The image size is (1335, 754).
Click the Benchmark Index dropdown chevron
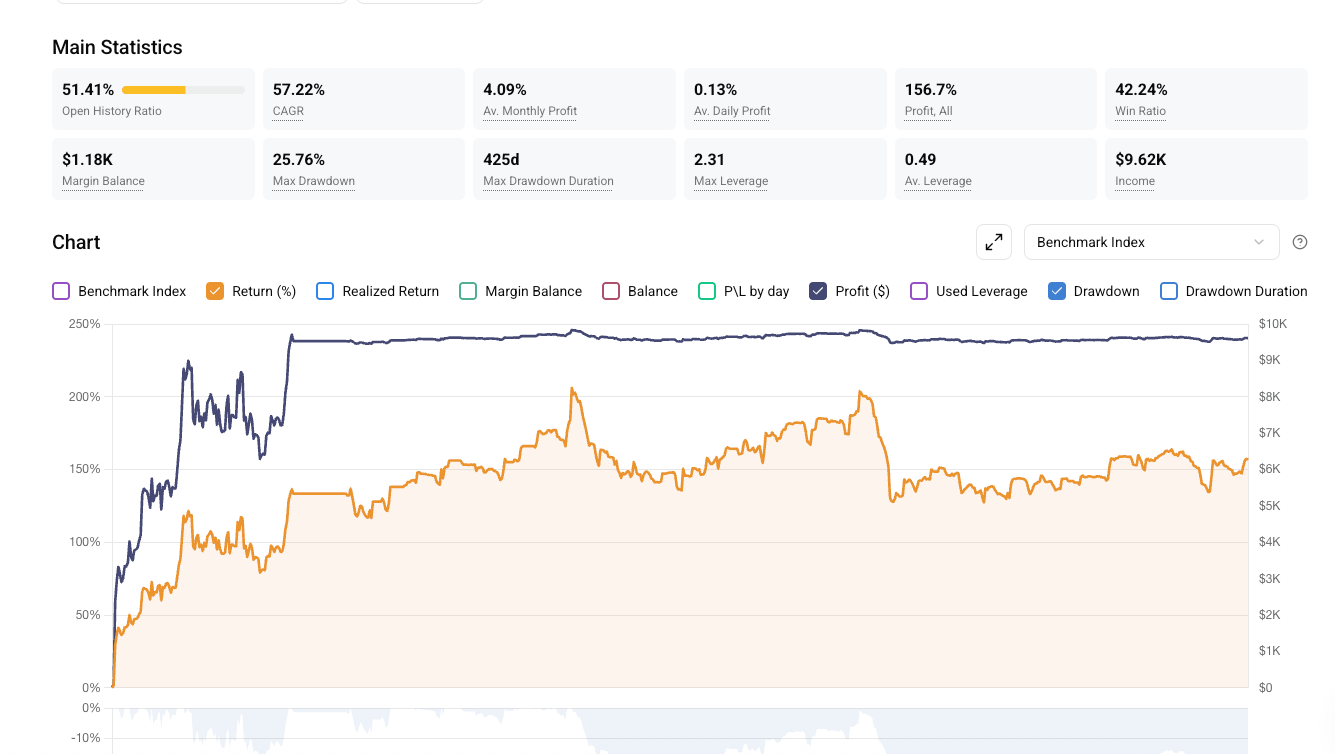1258,242
